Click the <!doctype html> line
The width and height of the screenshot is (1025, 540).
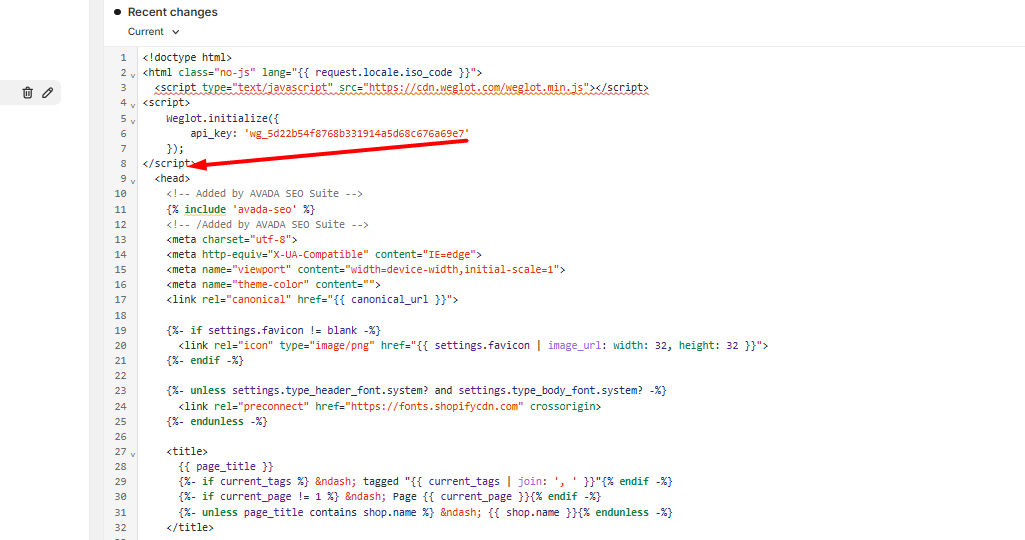[187, 58]
